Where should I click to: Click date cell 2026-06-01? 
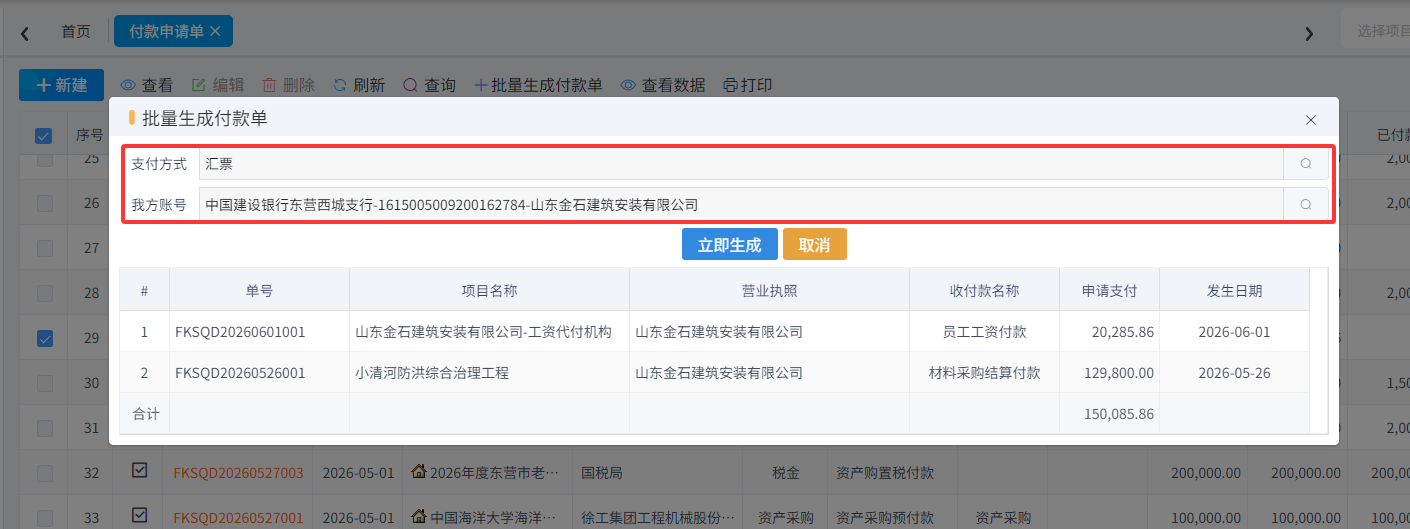1234,332
